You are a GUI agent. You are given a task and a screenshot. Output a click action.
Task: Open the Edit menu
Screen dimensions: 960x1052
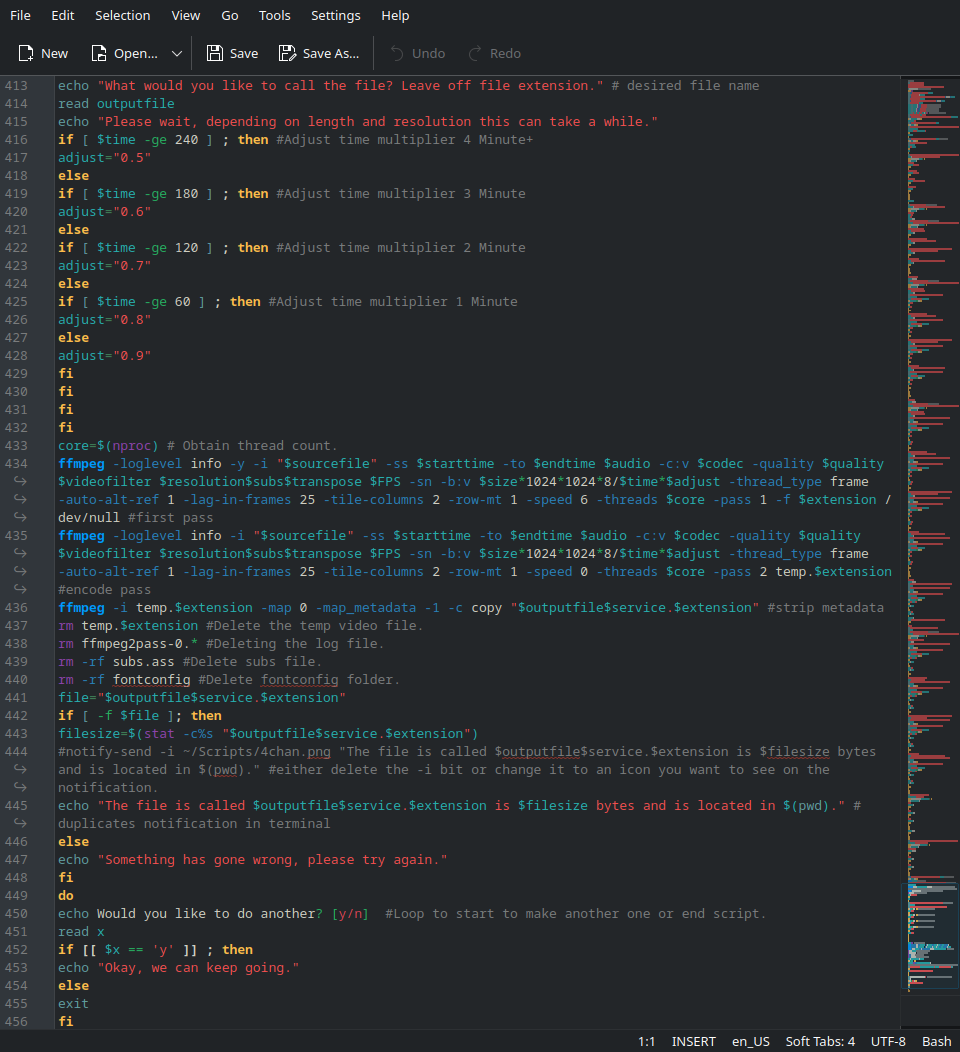(x=62, y=15)
